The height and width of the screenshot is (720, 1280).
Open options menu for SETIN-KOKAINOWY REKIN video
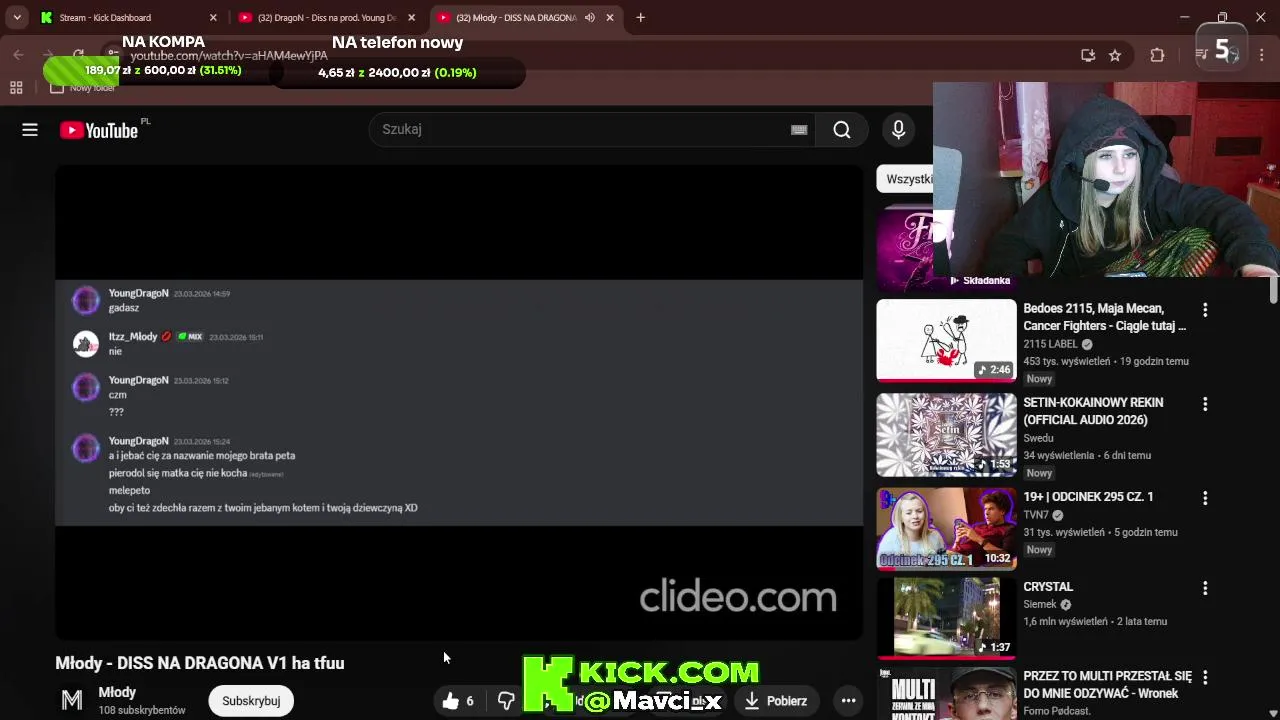[x=1205, y=404]
